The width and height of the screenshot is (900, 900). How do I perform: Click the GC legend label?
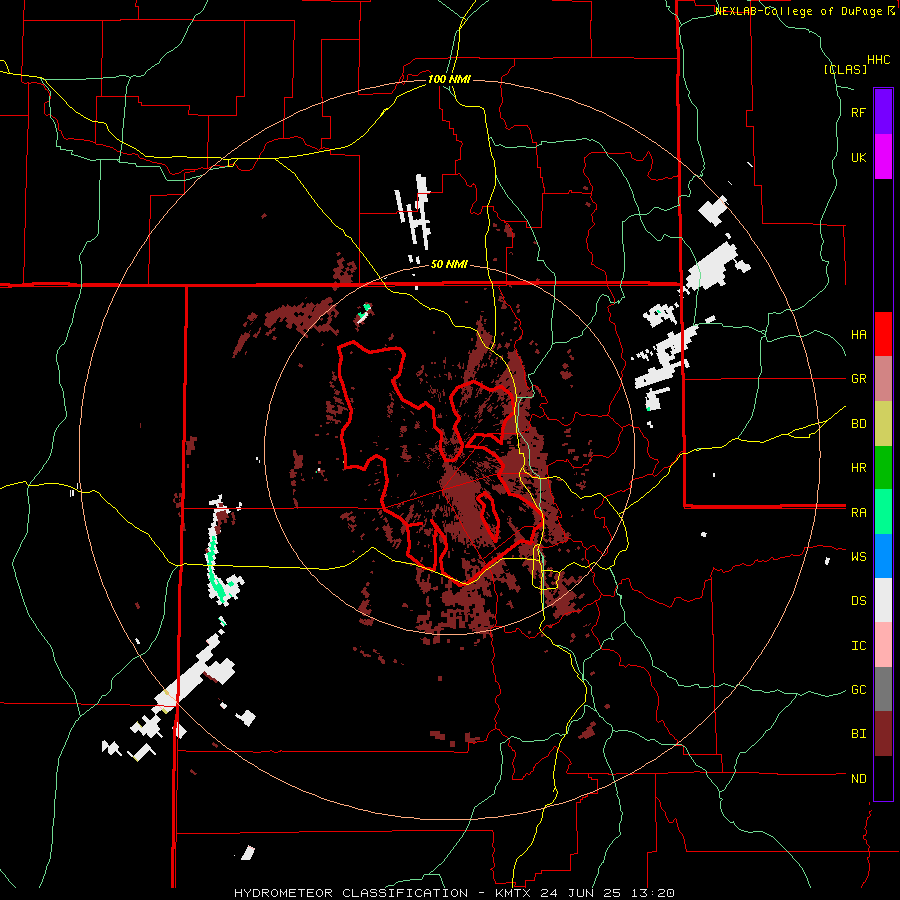tap(859, 690)
